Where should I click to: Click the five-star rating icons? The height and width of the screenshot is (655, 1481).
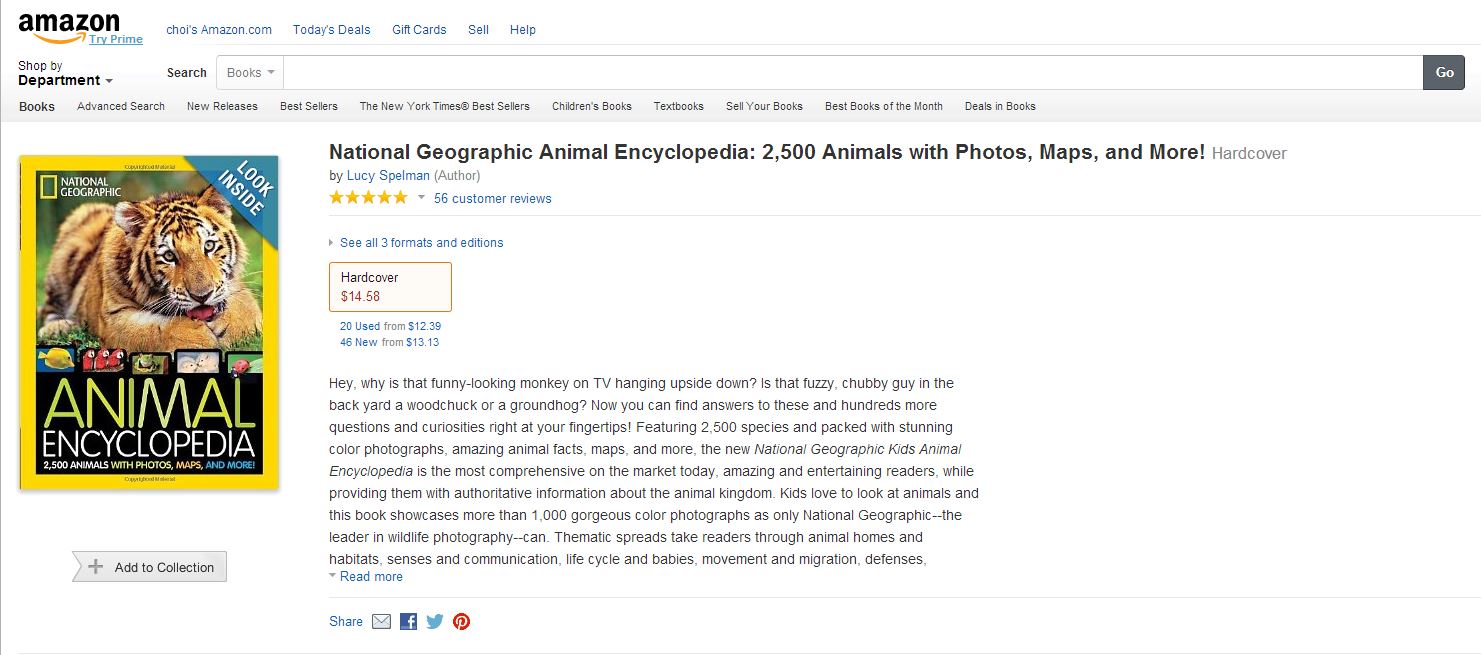[368, 198]
